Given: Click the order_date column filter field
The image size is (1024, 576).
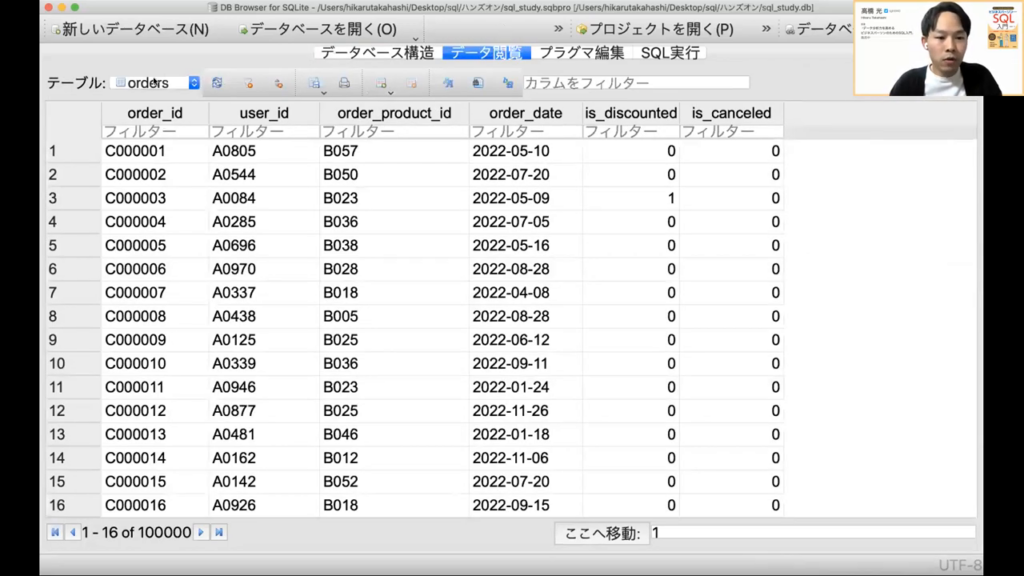Looking at the screenshot, I should (x=524, y=131).
